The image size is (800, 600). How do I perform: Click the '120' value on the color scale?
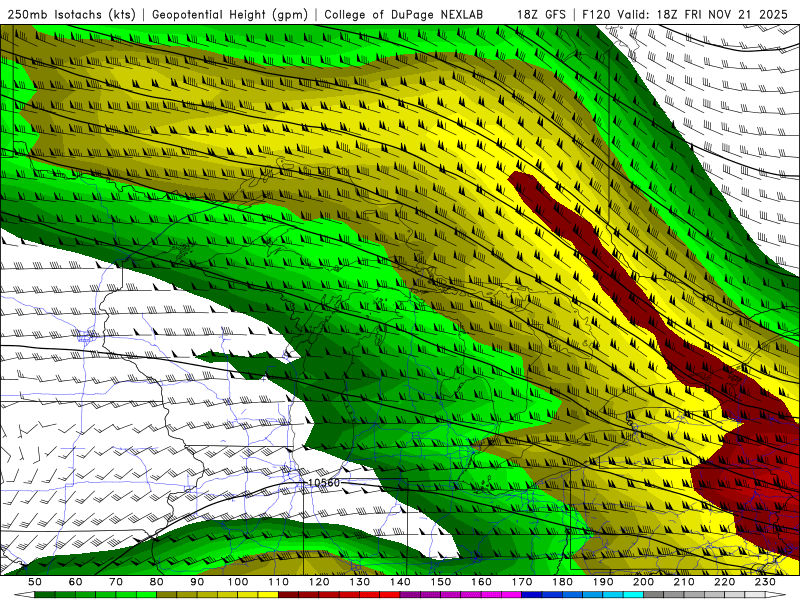coord(319,582)
